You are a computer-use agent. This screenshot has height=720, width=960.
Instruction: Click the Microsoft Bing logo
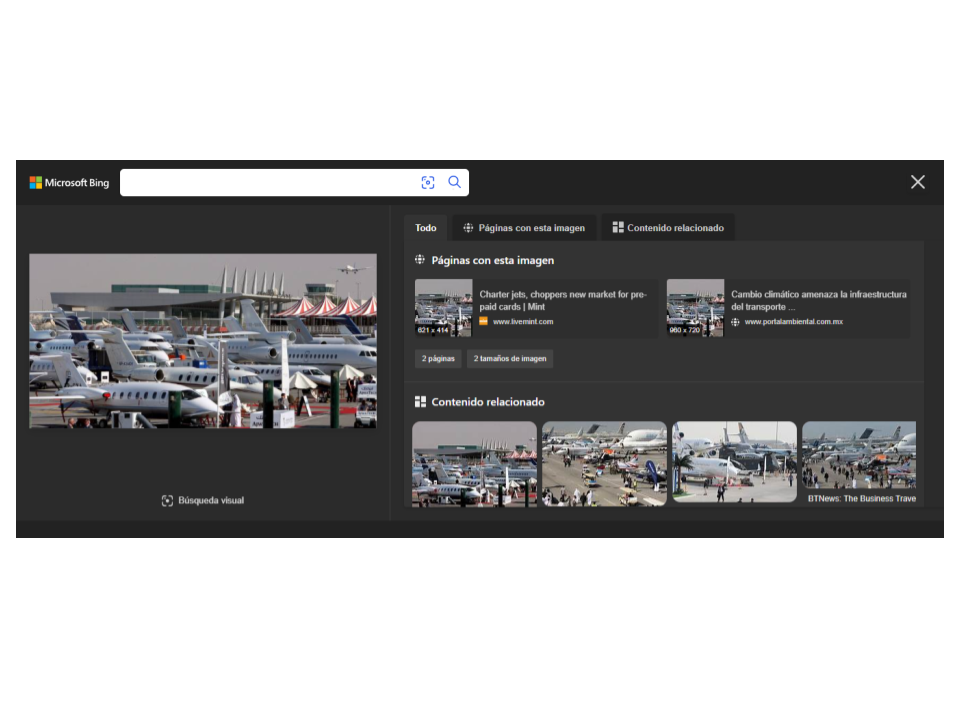click(69, 183)
